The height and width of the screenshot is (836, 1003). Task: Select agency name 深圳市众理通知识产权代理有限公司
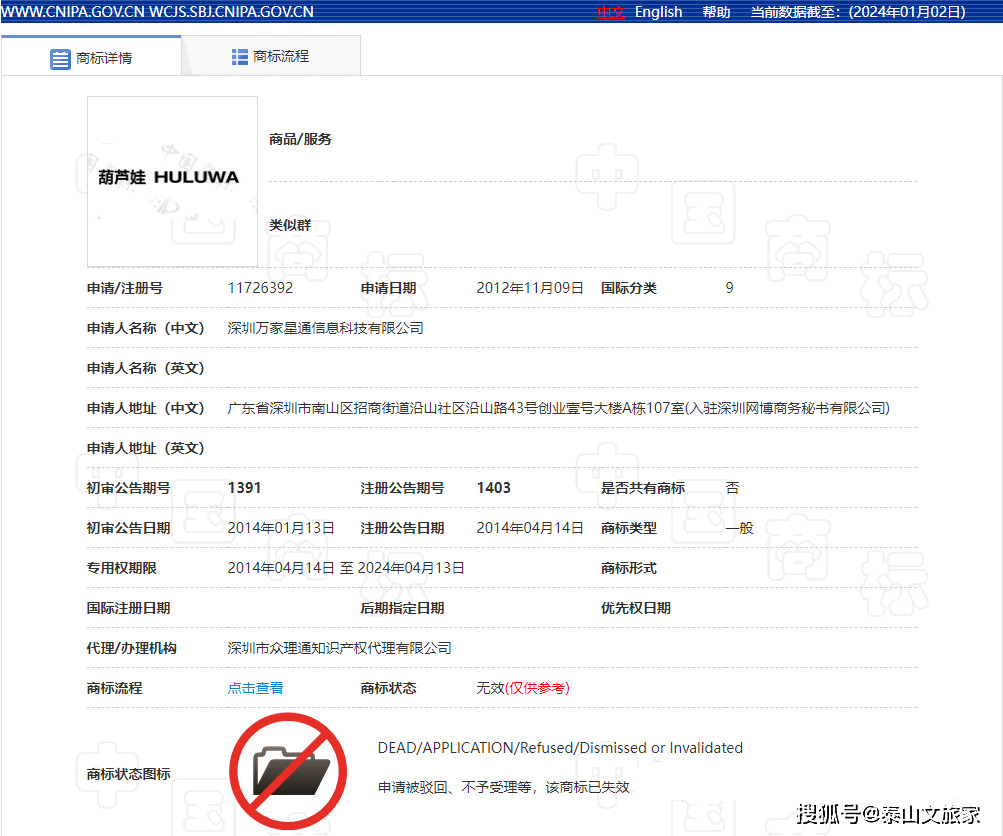click(x=340, y=648)
